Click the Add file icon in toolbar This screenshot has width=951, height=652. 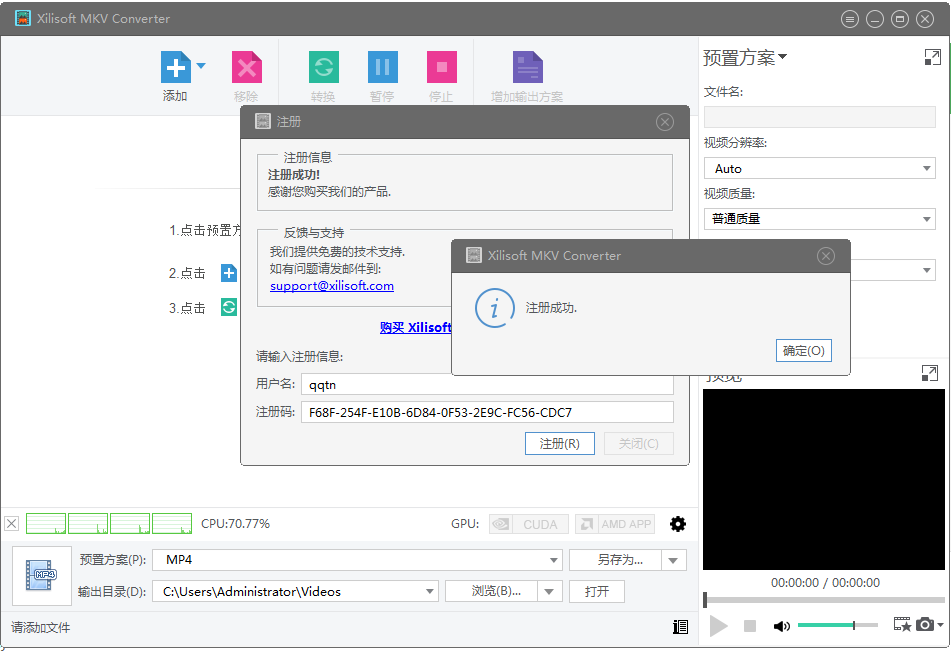[176, 68]
